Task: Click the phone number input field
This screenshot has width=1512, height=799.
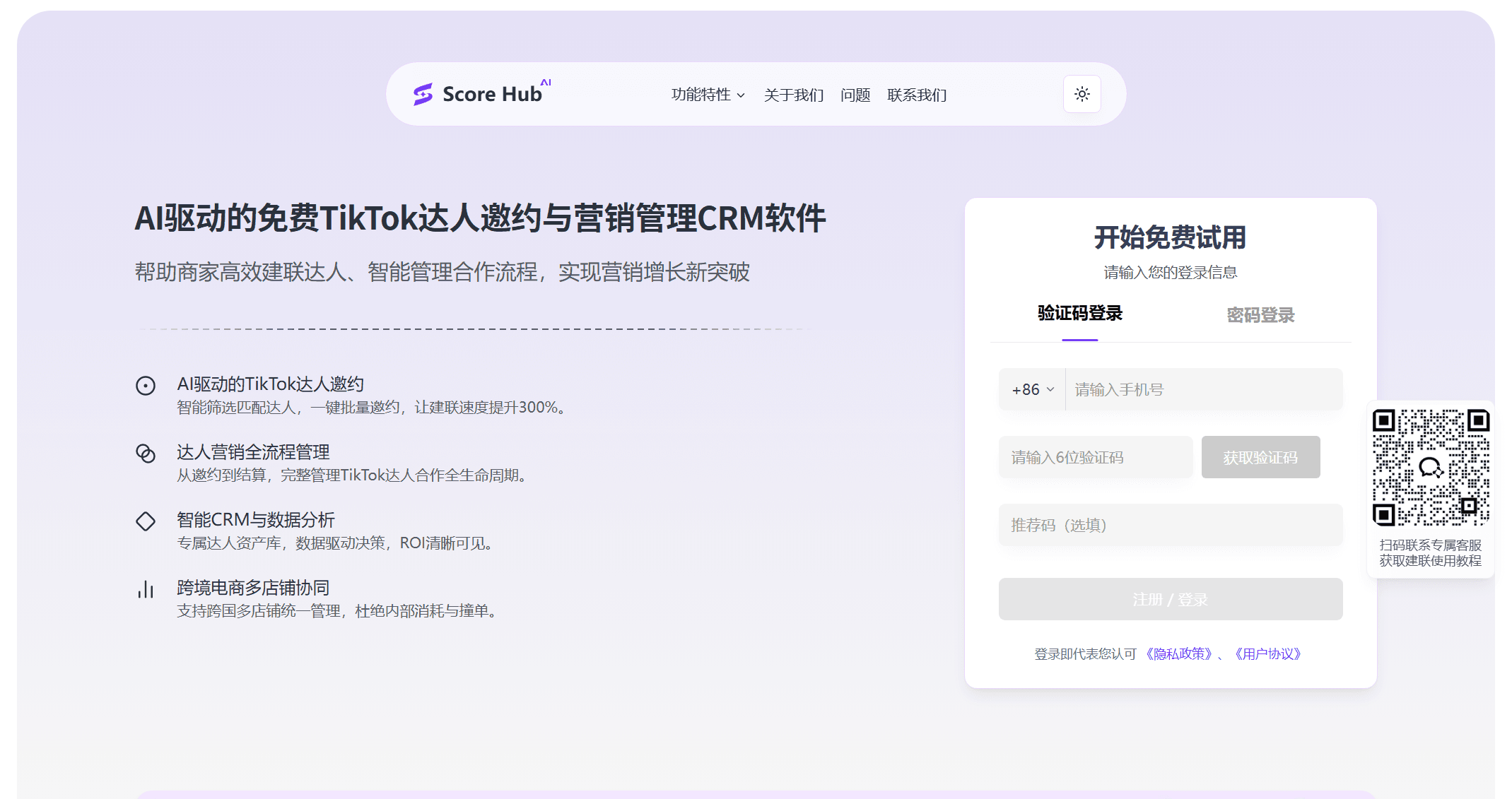Action: [1202, 389]
